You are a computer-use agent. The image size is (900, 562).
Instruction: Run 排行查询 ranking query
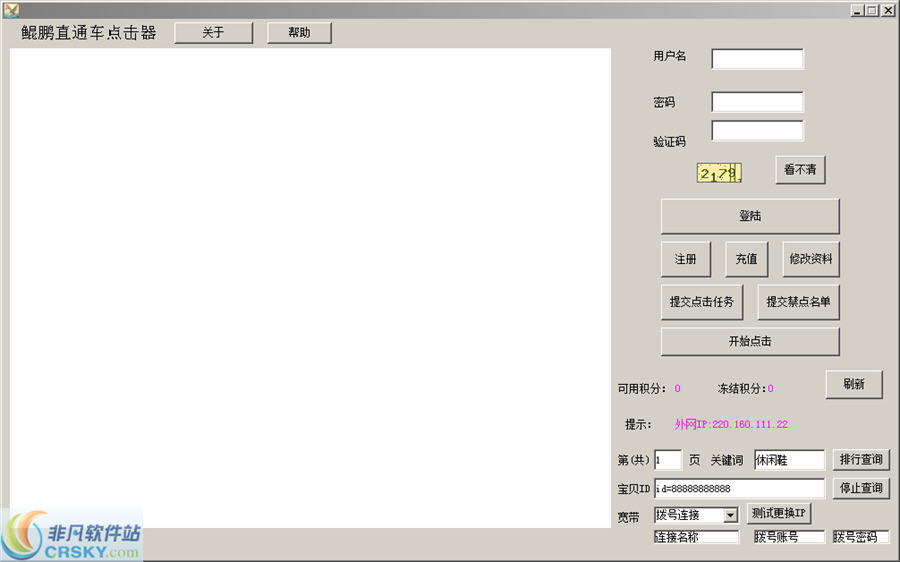point(861,460)
